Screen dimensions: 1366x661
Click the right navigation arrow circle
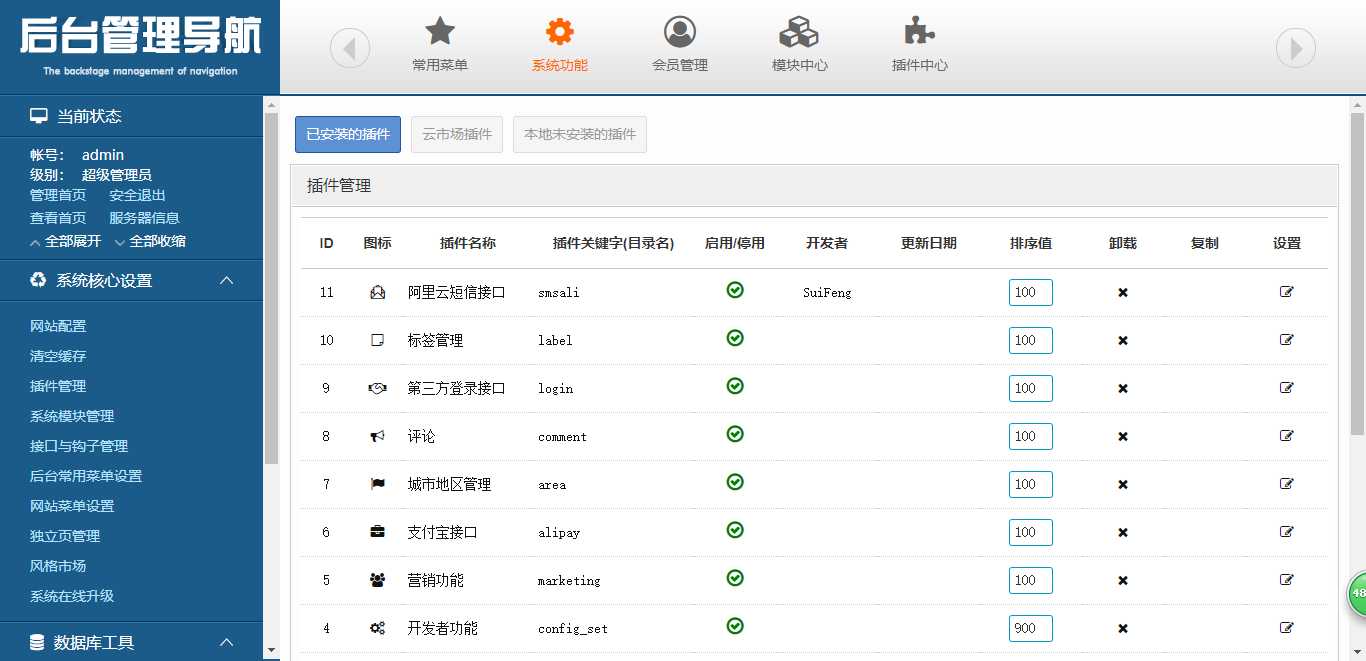click(x=1296, y=48)
